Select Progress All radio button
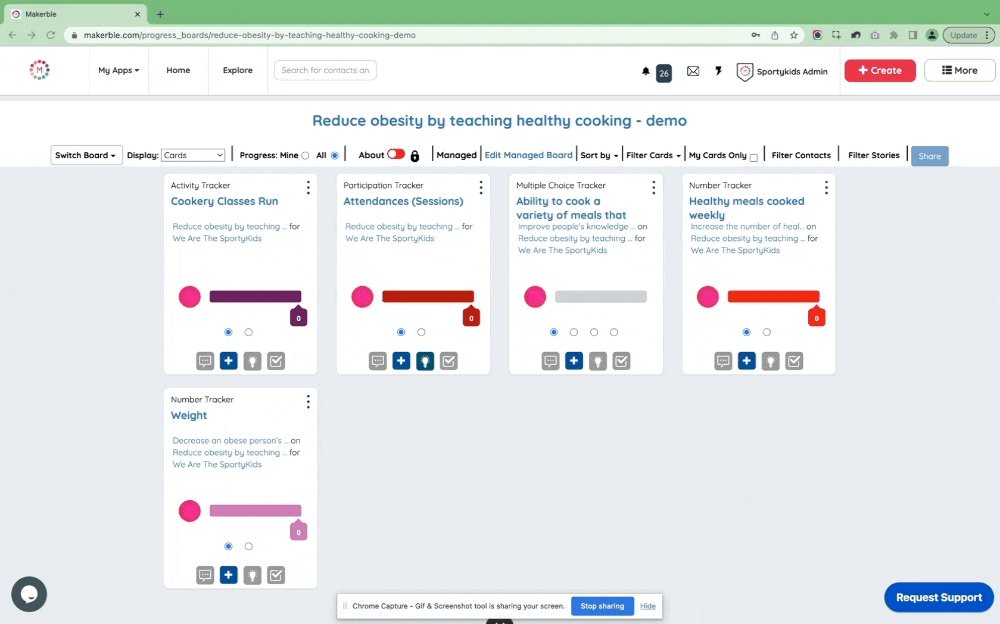This screenshot has width=1000, height=624. (334, 156)
